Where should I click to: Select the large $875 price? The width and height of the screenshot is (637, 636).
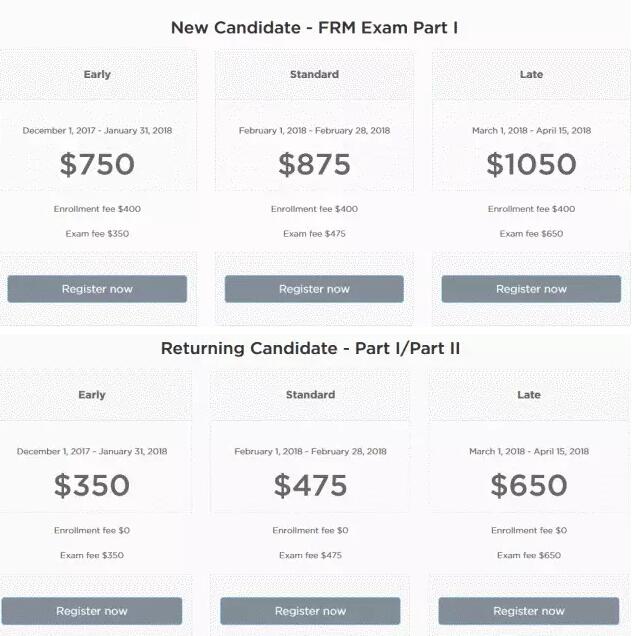point(314,164)
